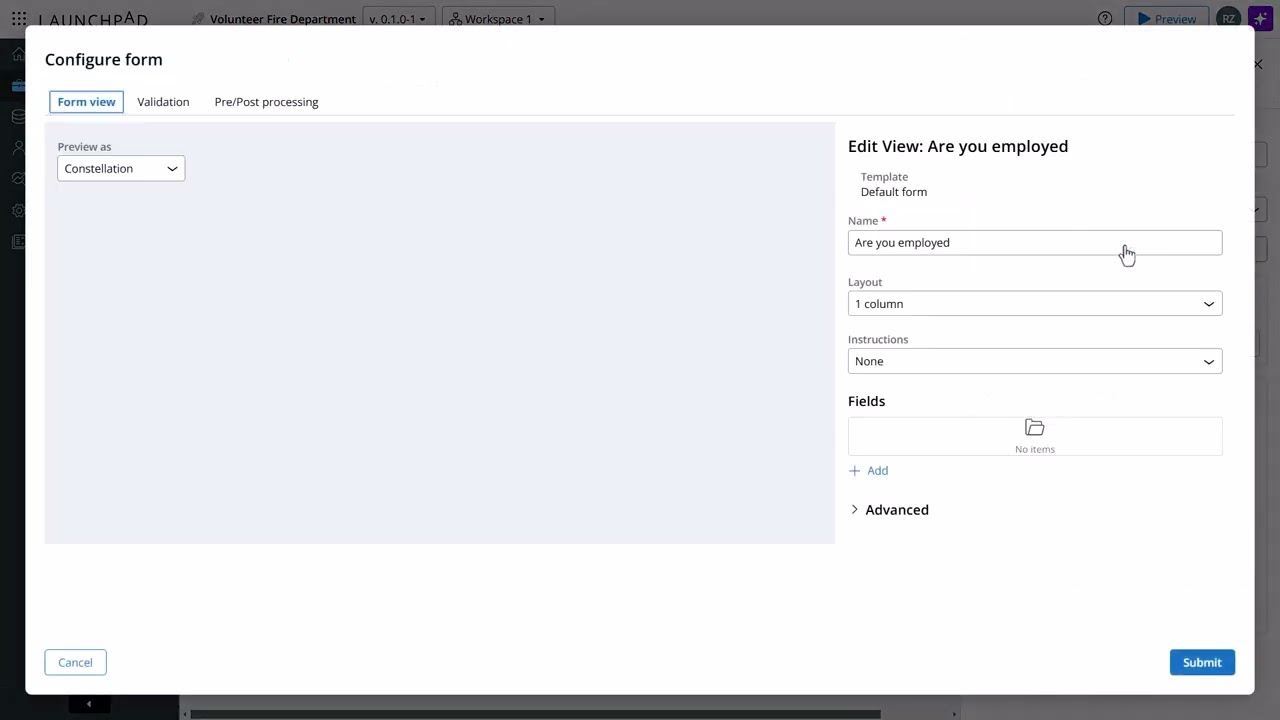Click the Cancel button
Image resolution: width=1280 pixels, height=720 pixels.
tap(75, 662)
